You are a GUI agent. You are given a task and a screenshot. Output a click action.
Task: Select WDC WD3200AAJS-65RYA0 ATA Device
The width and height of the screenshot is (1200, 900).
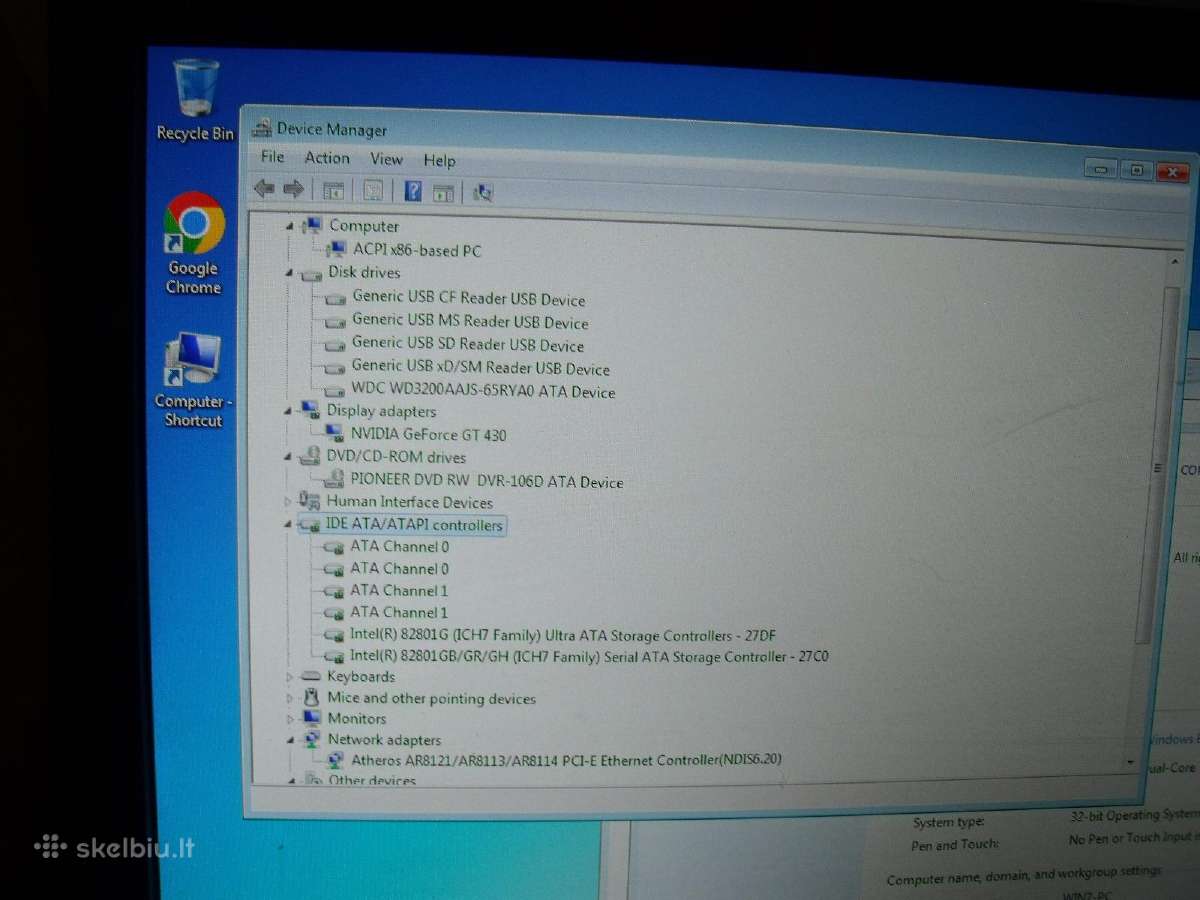click(483, 391)
